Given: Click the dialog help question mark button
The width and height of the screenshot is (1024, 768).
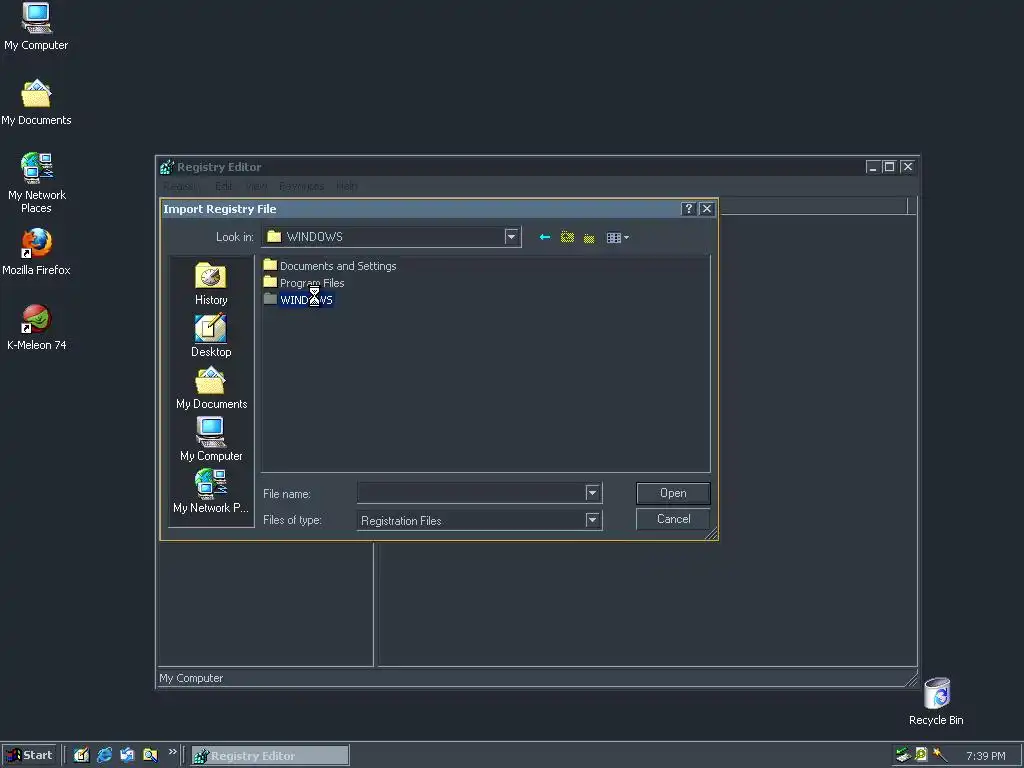Looking at the screenshot, I should [688, 209].
